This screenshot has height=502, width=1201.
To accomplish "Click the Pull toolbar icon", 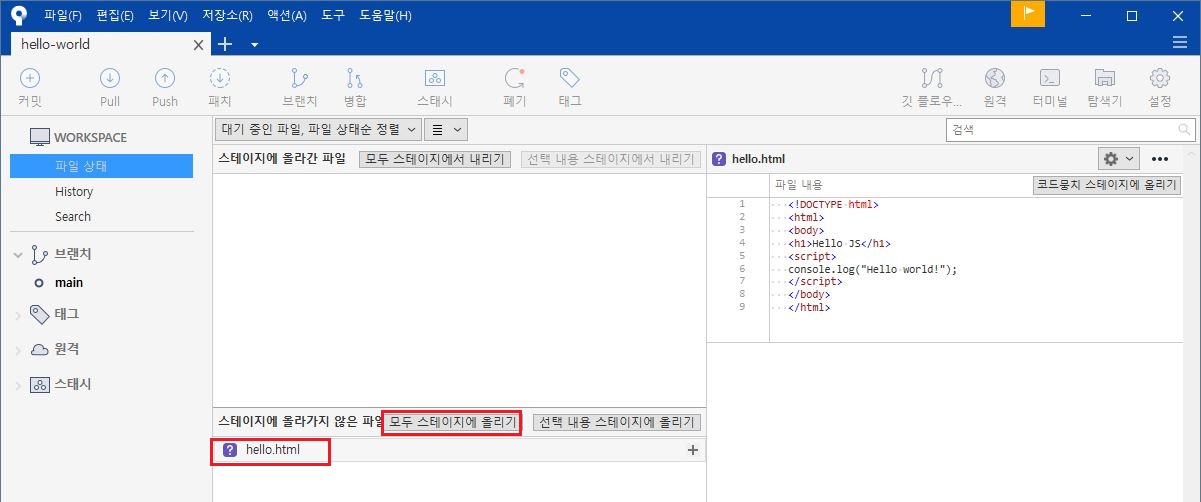I will pyautogui.click(x=110, y=78).
